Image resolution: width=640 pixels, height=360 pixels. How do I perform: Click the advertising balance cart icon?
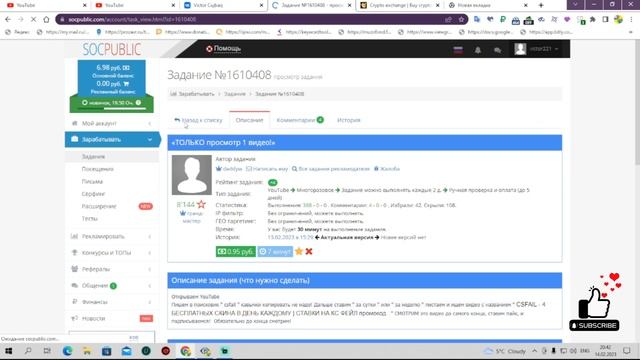(x=126, y=84)
